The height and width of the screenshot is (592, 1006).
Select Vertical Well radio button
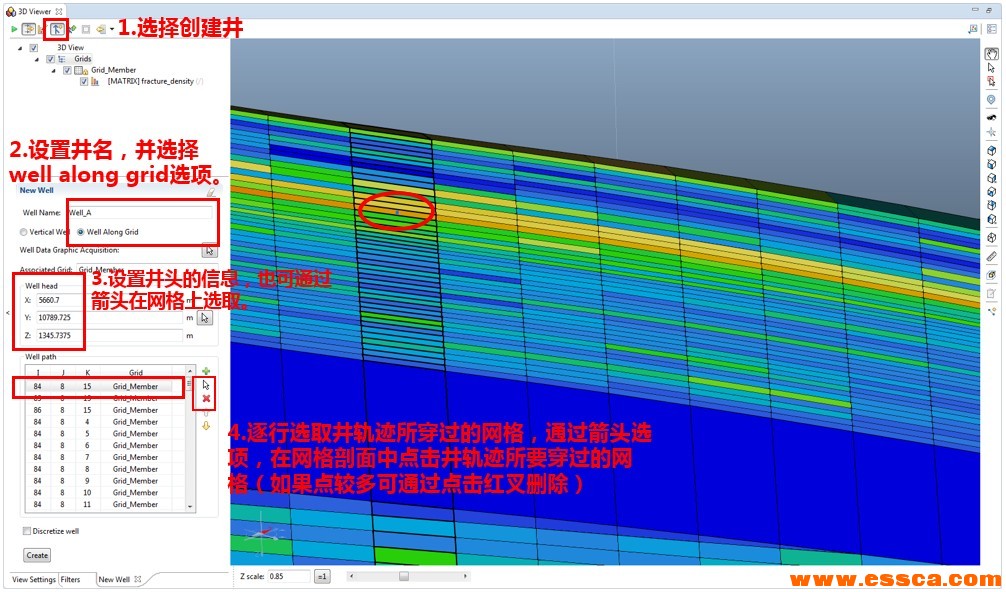(x=24, y=232)
